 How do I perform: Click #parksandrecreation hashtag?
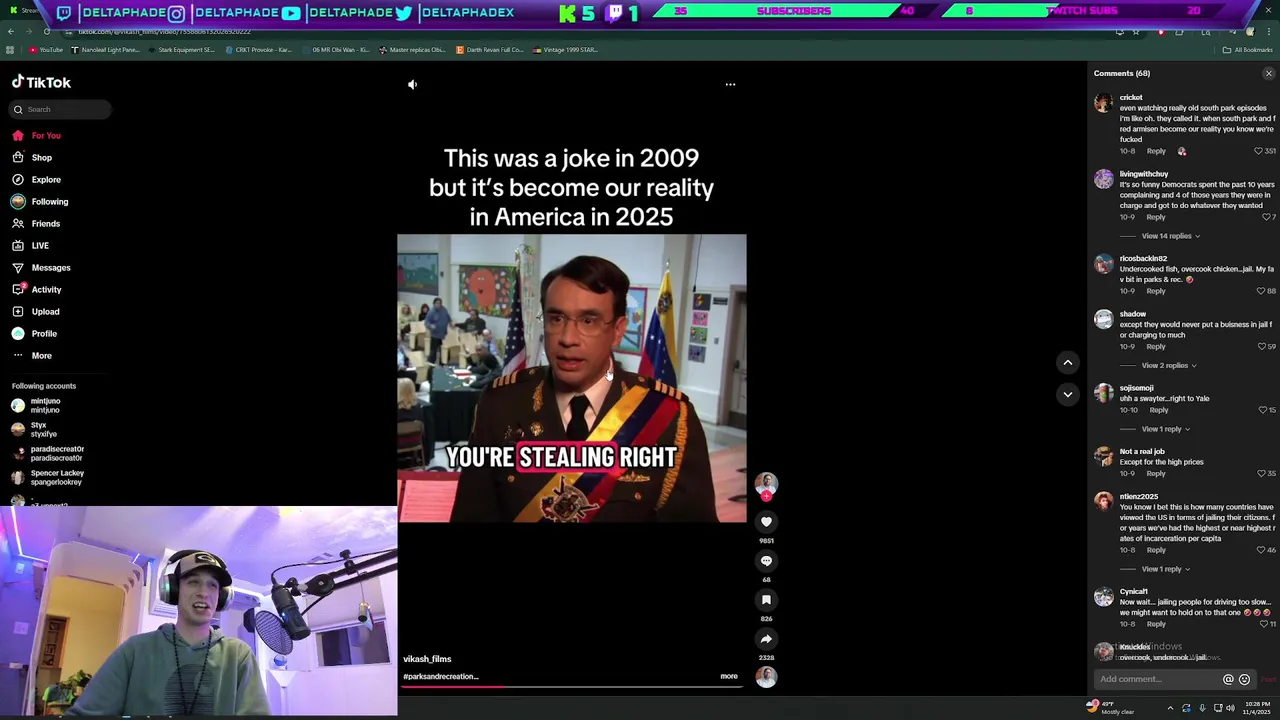[440, 677]
